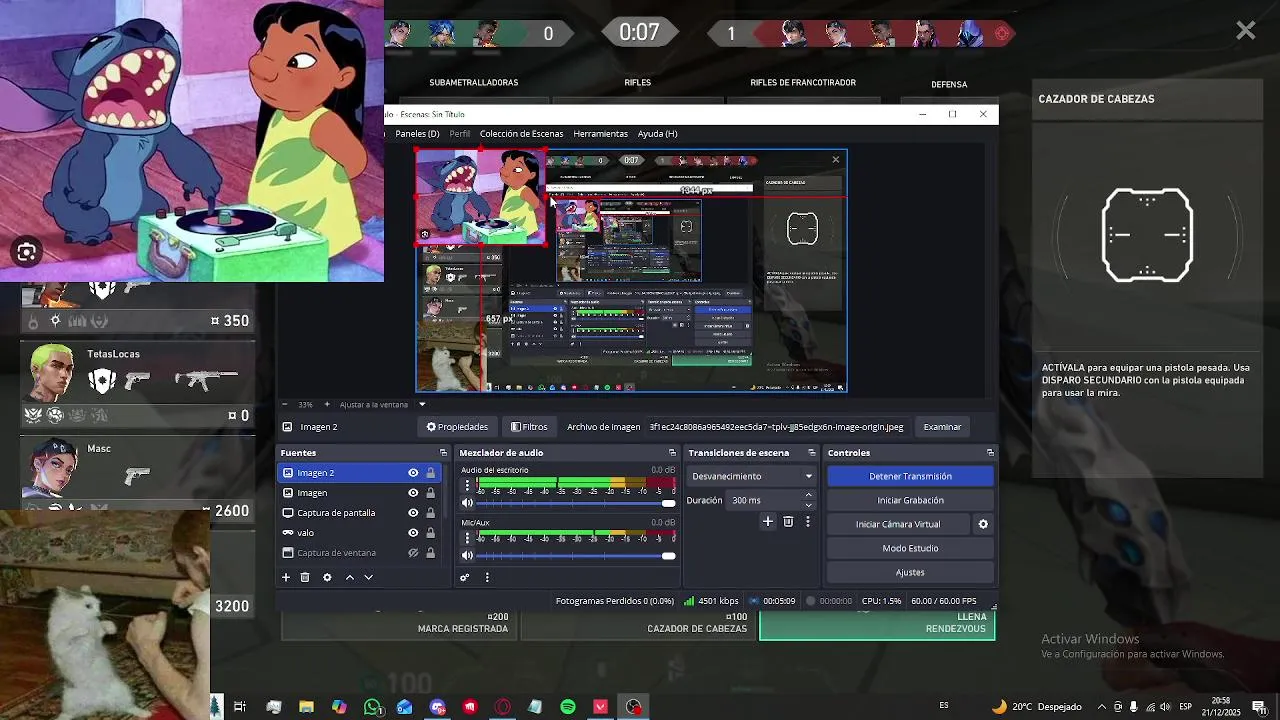Click Examinar to browse image file
1280x720 pixels.
click(x=942, y=427)
